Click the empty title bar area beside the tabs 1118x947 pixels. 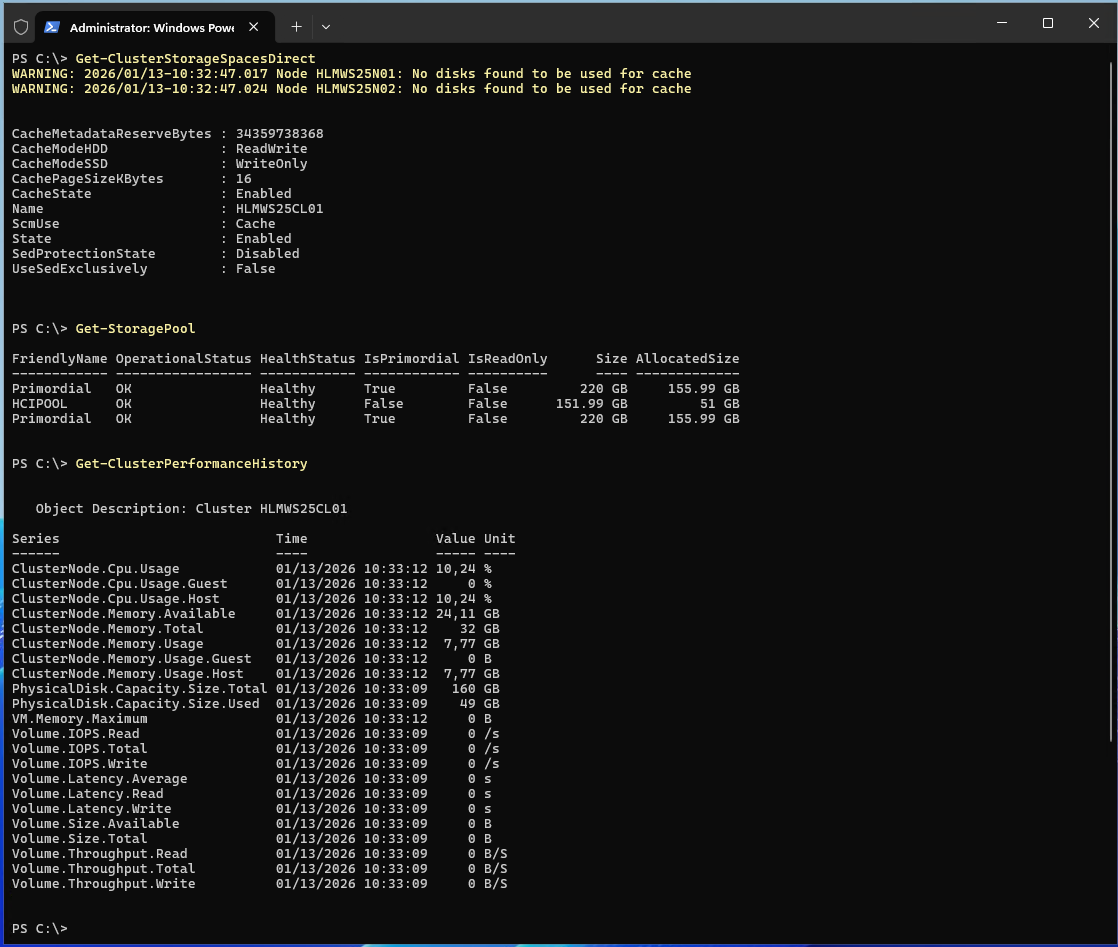coord(650,24)
